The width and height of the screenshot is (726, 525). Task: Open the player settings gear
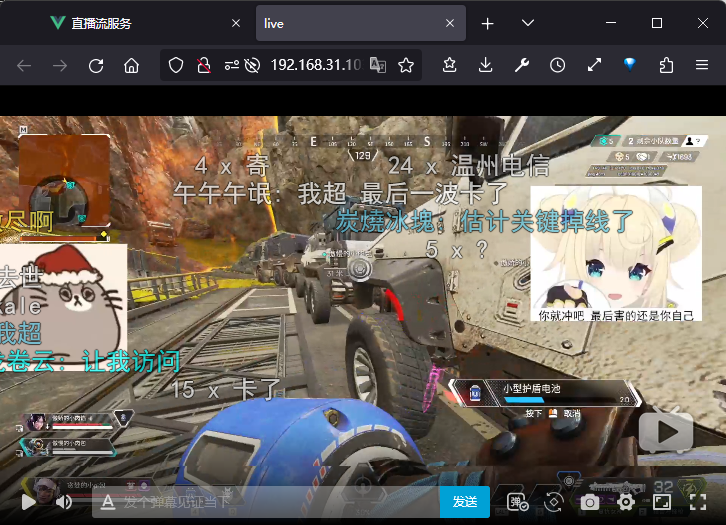[626, 502]
